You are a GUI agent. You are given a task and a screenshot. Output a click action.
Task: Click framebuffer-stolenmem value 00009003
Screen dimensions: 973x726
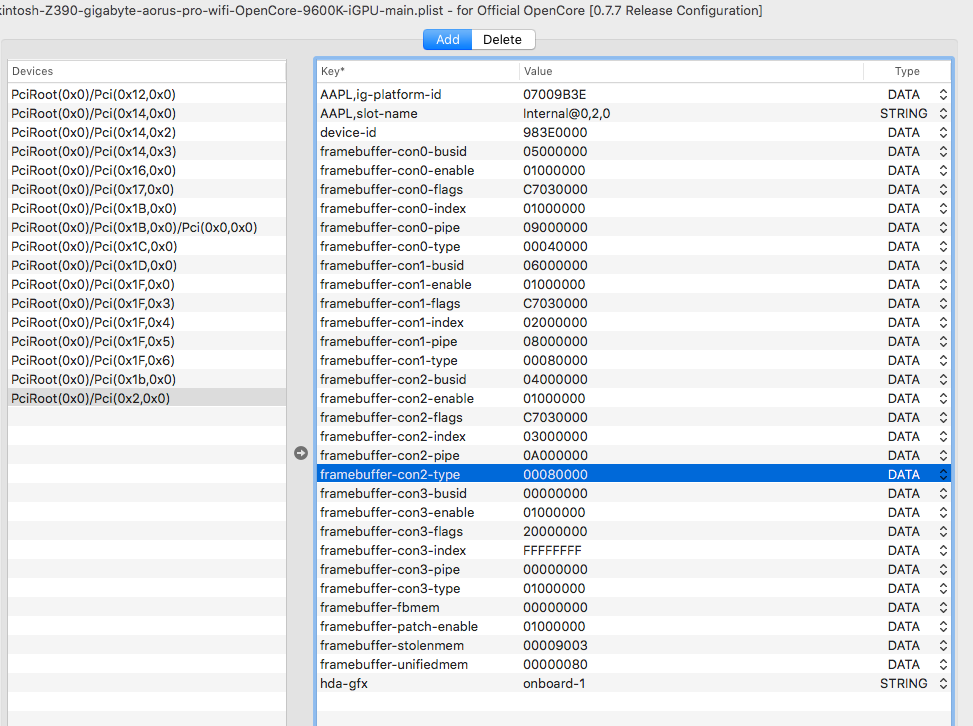pos(555,645)
